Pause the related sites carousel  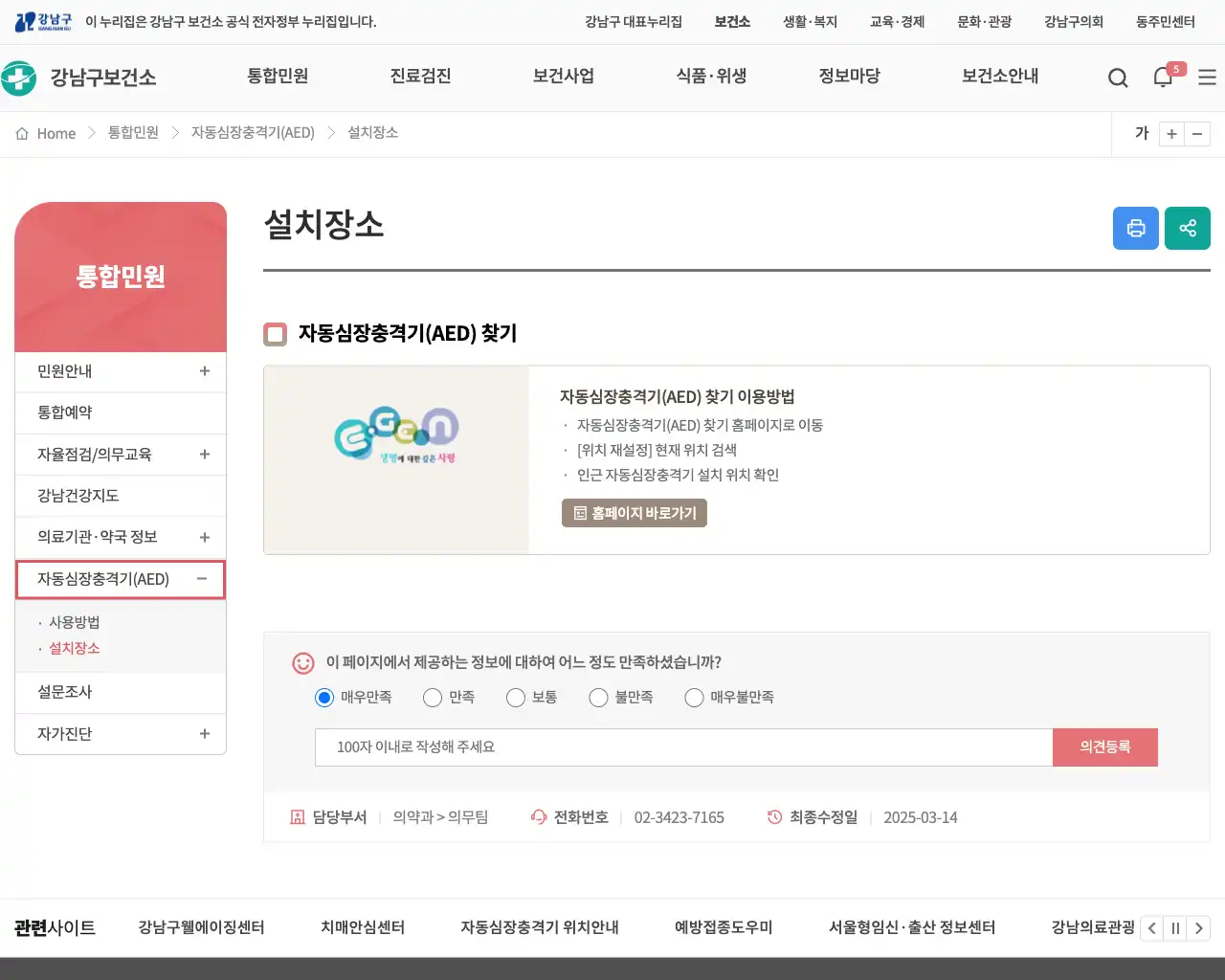(1175, 927)
